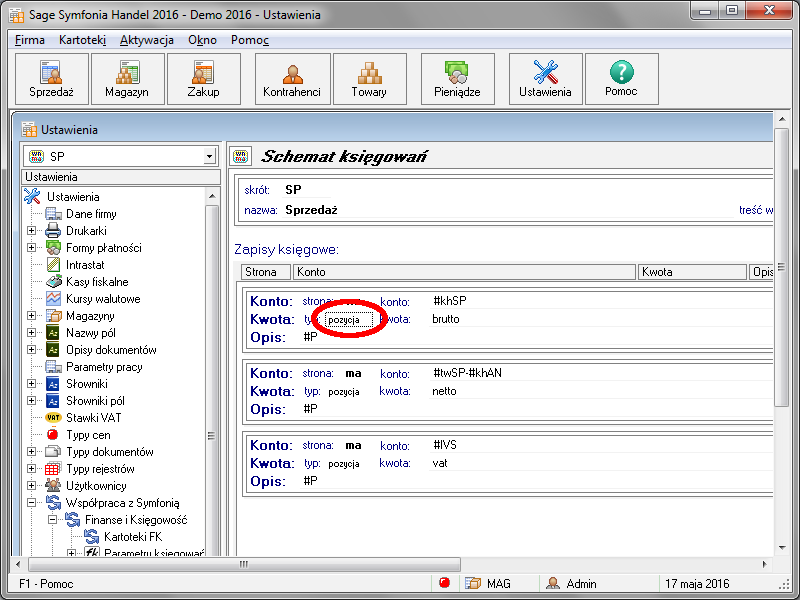Open the Magazyn toolbar button
The height and width of the screenshot is (600, 800).
127,79
